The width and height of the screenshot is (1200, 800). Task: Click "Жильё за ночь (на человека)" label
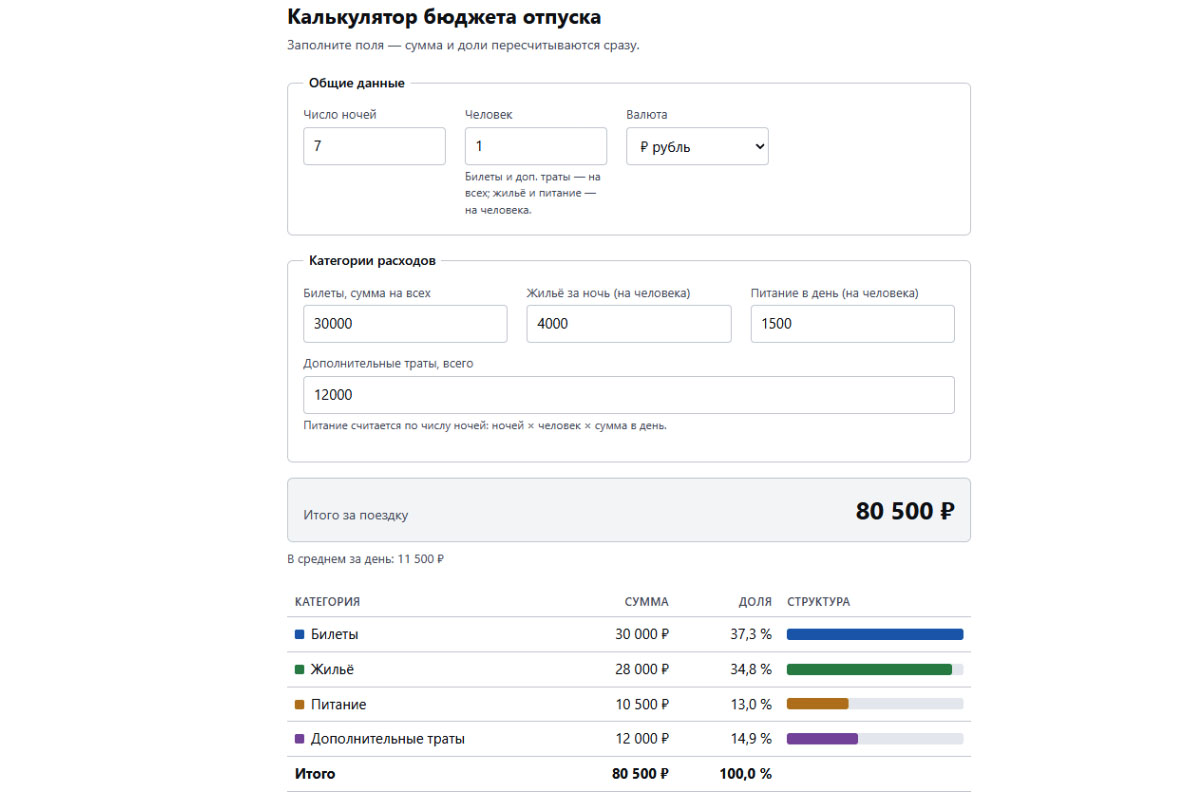pos(609,293)
